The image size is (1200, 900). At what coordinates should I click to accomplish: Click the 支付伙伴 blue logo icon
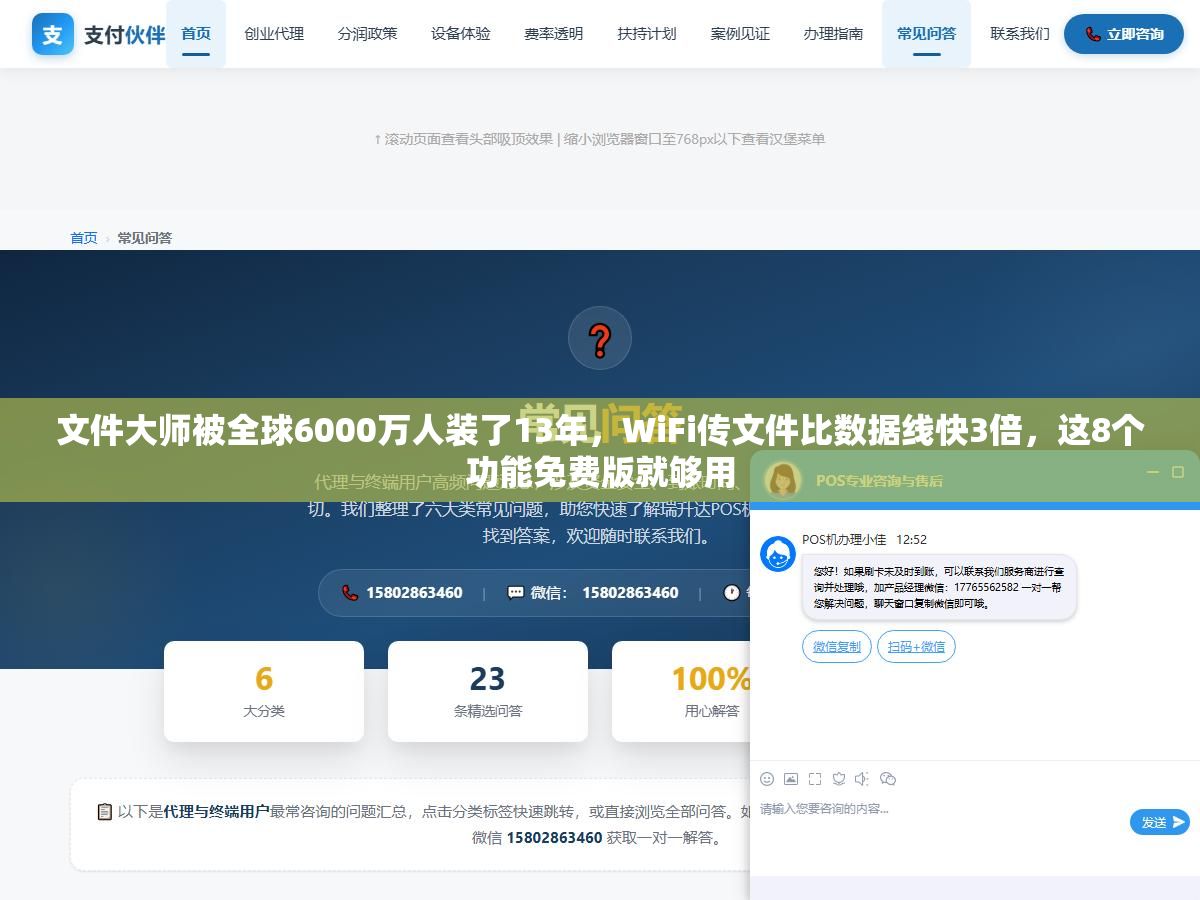coord(52,34)
